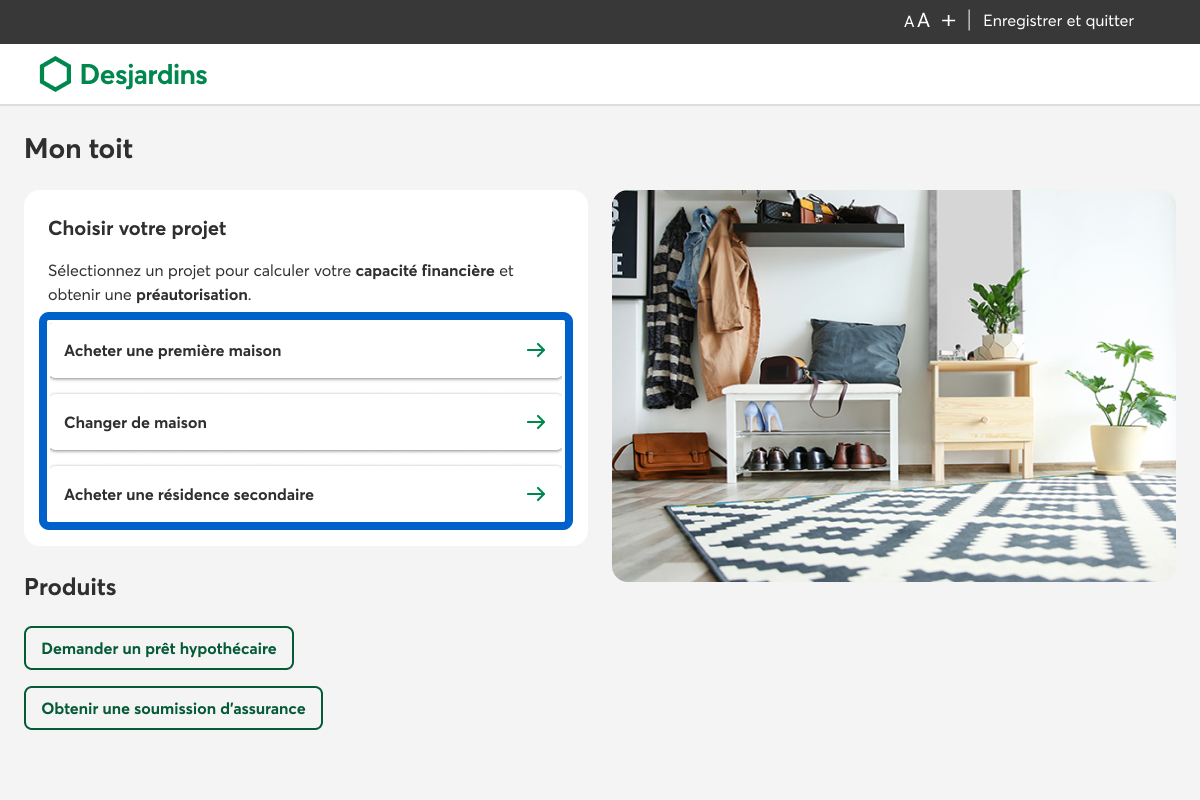The height and width of the screenshot is (800, 1200).
Task: Click the Choisir votre projet heading
Action: tap(137, 229)
